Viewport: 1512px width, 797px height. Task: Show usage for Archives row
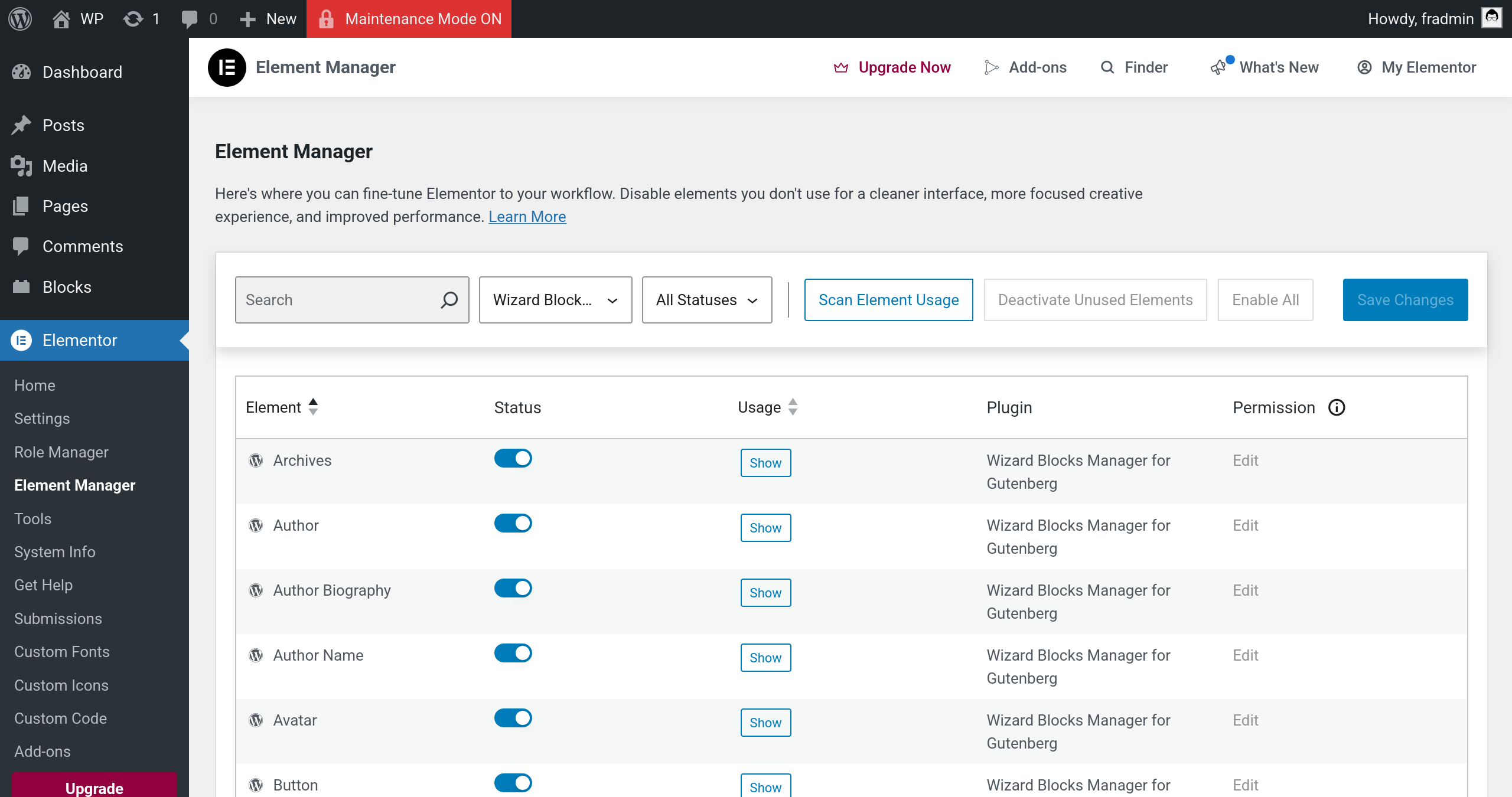coord(765,463)
